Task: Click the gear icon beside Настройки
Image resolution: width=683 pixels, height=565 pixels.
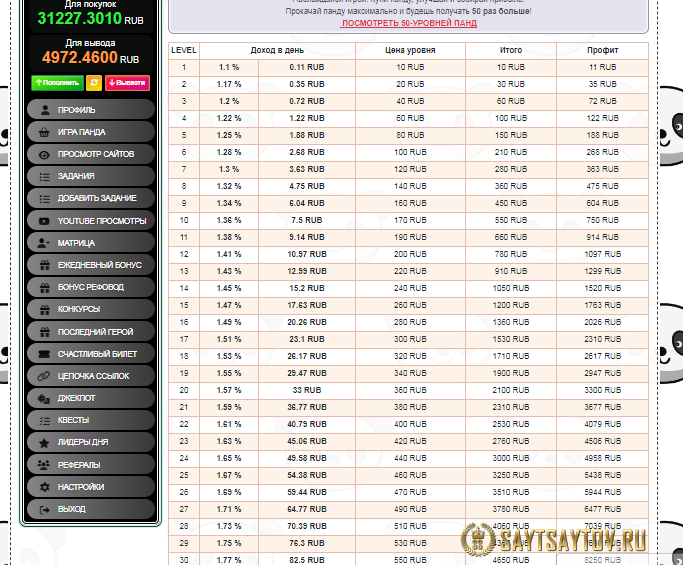Action: (x=44, y=487)
